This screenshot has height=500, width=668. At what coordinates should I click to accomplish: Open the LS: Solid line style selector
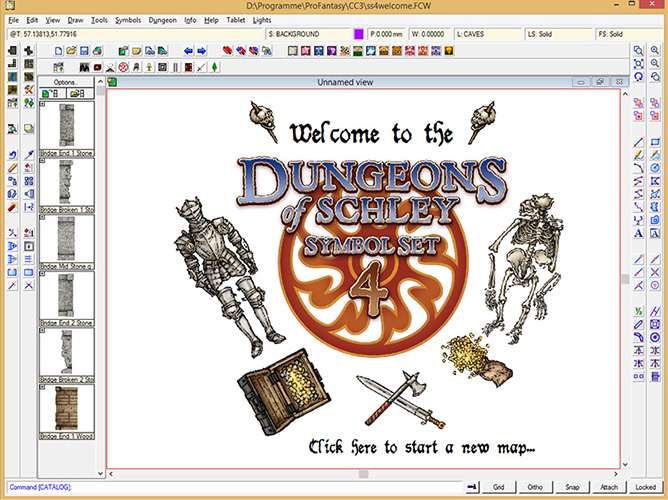(559, 34)
